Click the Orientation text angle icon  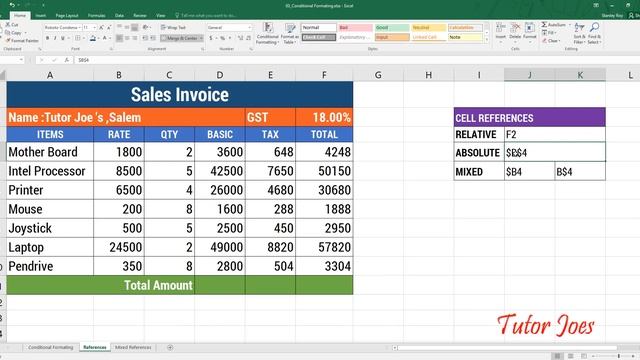(x=145, y=27)
